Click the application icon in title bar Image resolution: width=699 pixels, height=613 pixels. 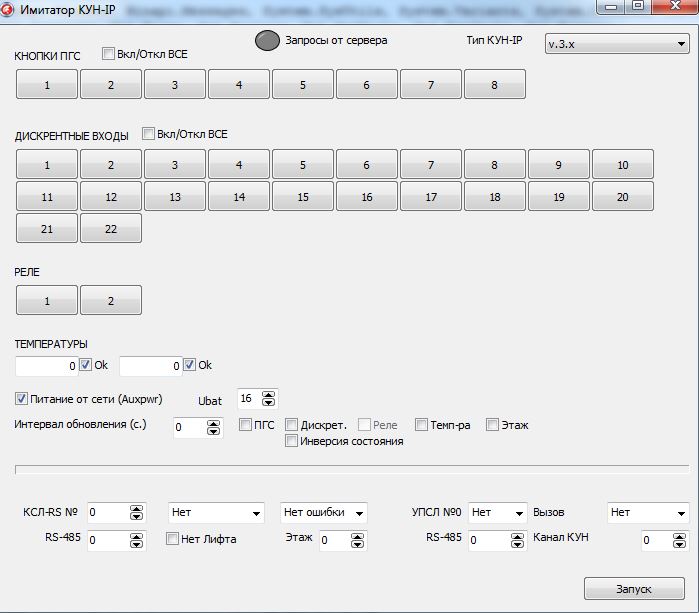point(8,9)
